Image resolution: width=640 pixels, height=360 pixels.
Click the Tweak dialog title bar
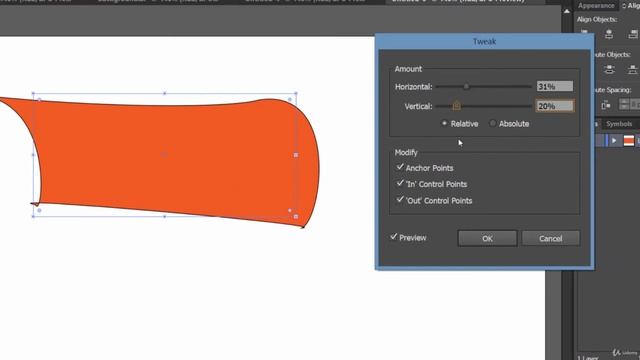coord(484,42)
